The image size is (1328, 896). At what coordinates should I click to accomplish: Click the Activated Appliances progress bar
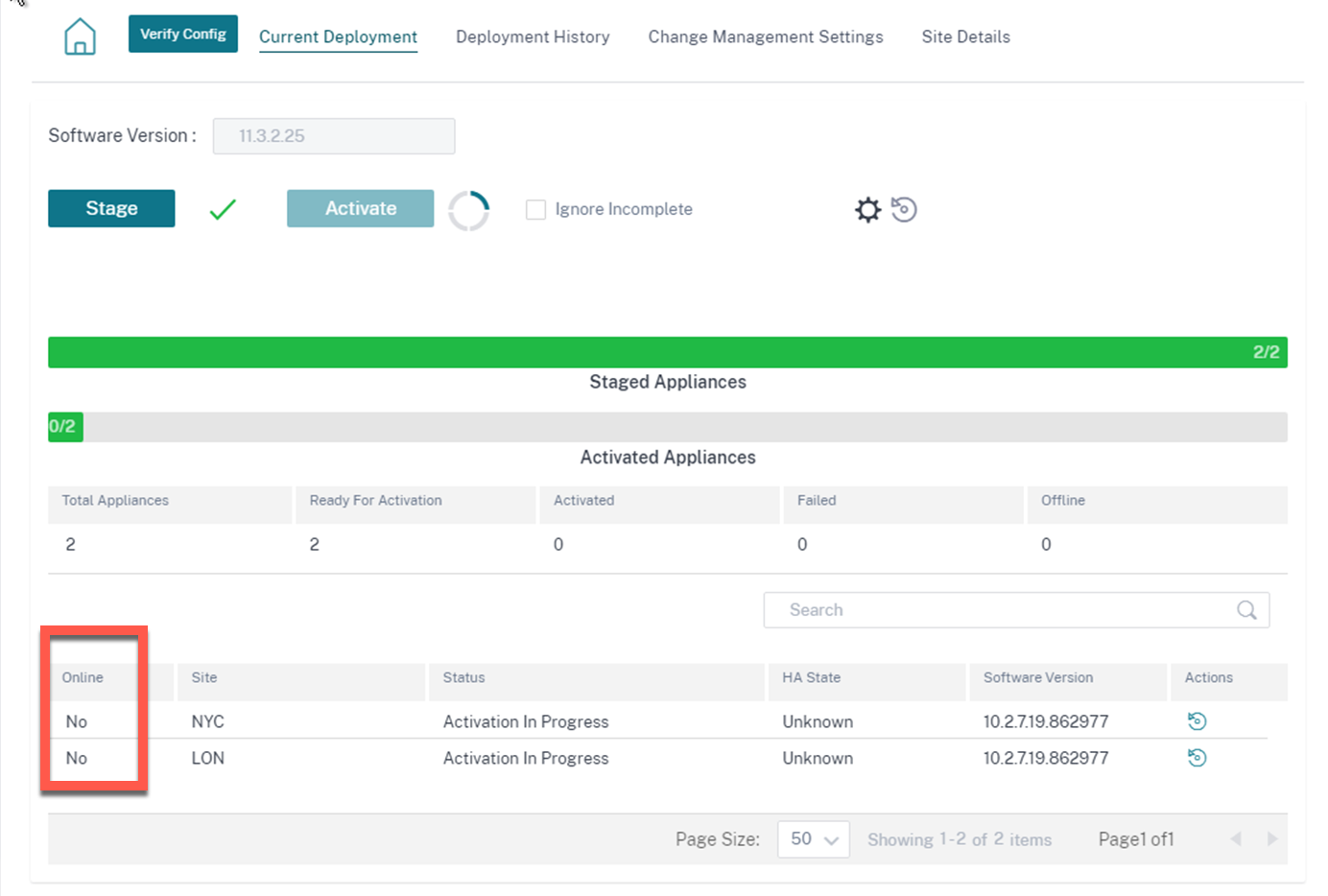click(668, 427)
